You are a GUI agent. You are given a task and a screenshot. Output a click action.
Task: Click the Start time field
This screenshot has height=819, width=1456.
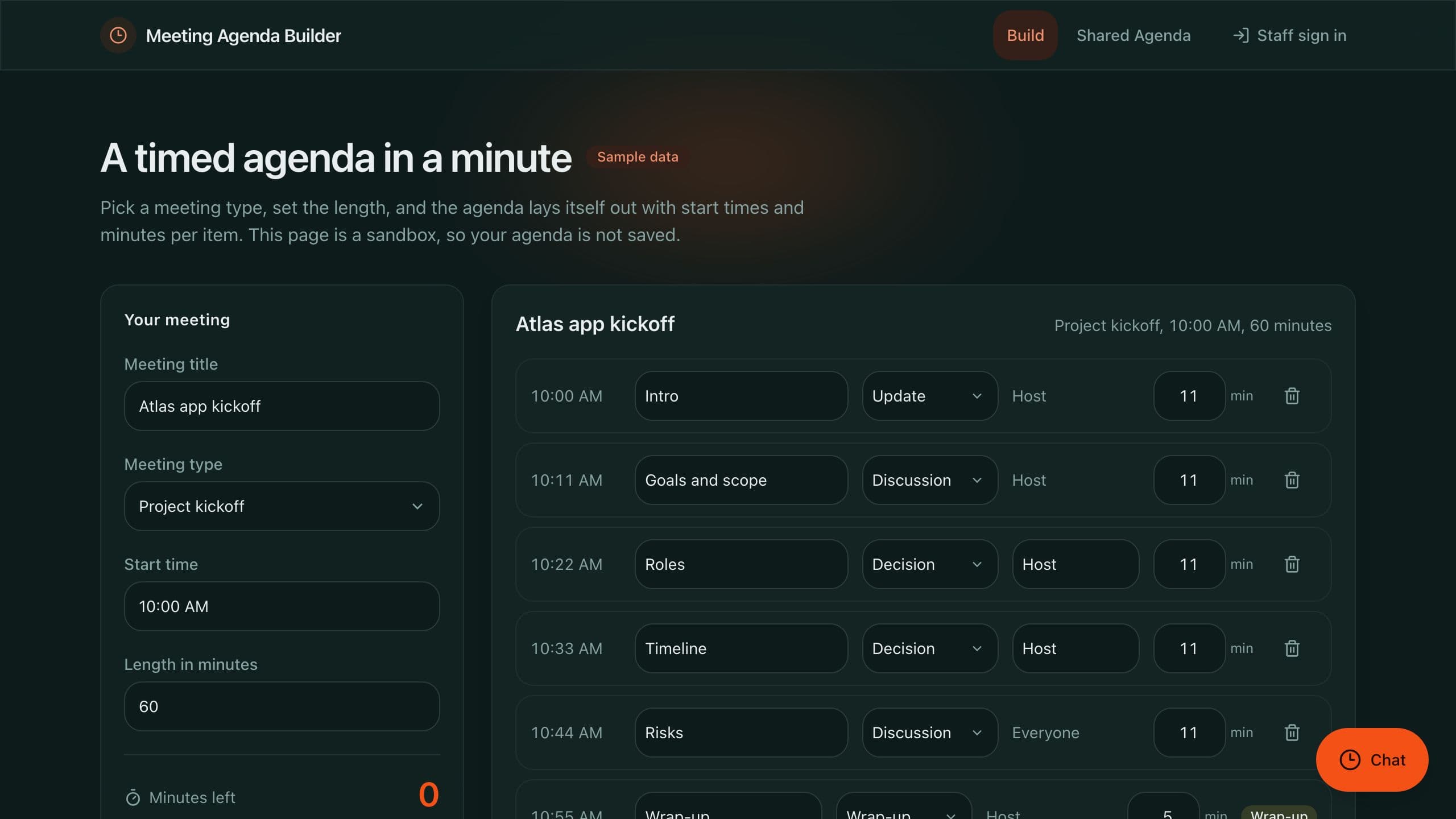[282, 606]
